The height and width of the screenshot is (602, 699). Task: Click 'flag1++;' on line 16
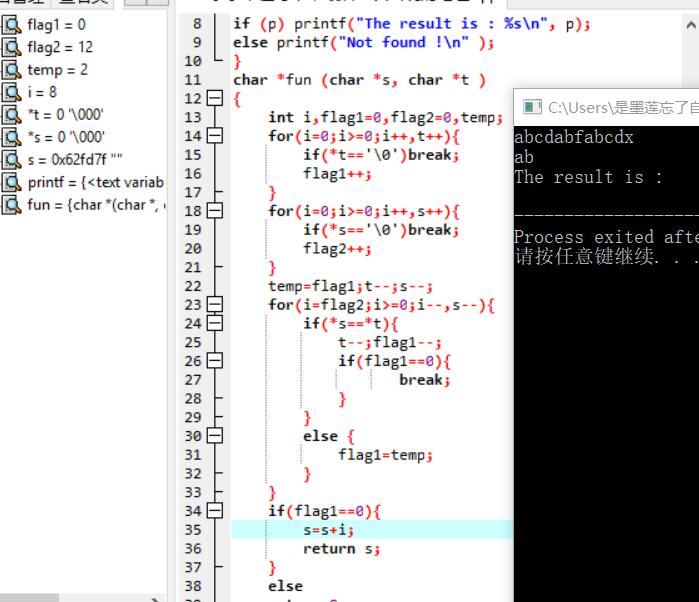tap(337, 173)
